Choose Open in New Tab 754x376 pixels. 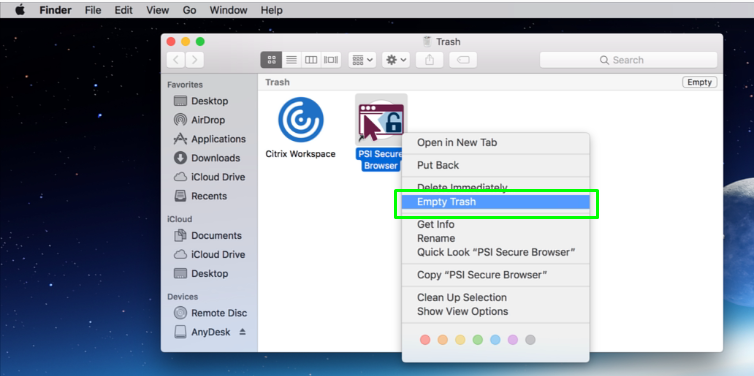tap(495, 142)
